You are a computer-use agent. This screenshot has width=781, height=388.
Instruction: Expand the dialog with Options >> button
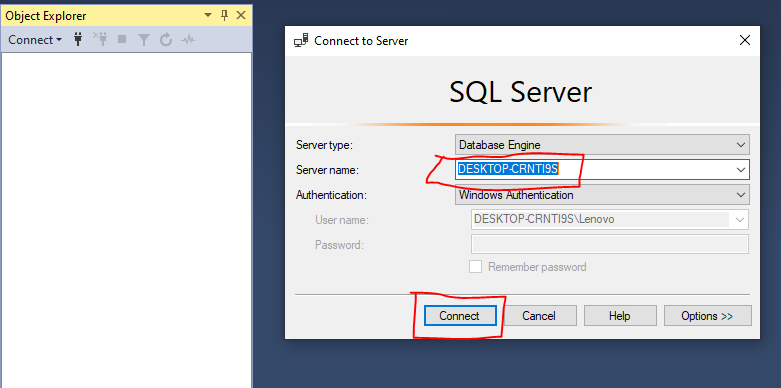click(x=707, y=316)
